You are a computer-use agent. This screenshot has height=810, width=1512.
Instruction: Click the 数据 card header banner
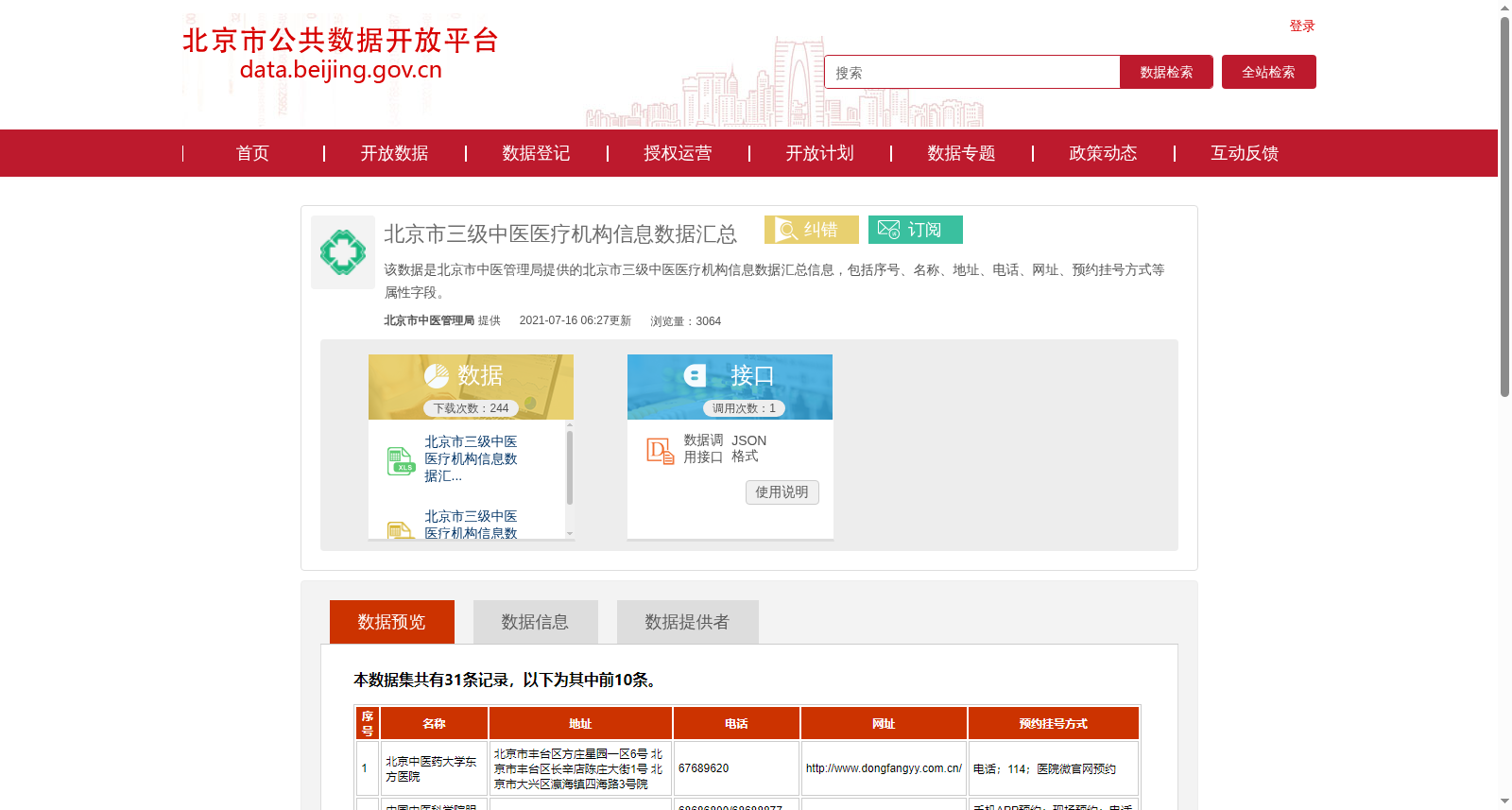pos(471,387)
